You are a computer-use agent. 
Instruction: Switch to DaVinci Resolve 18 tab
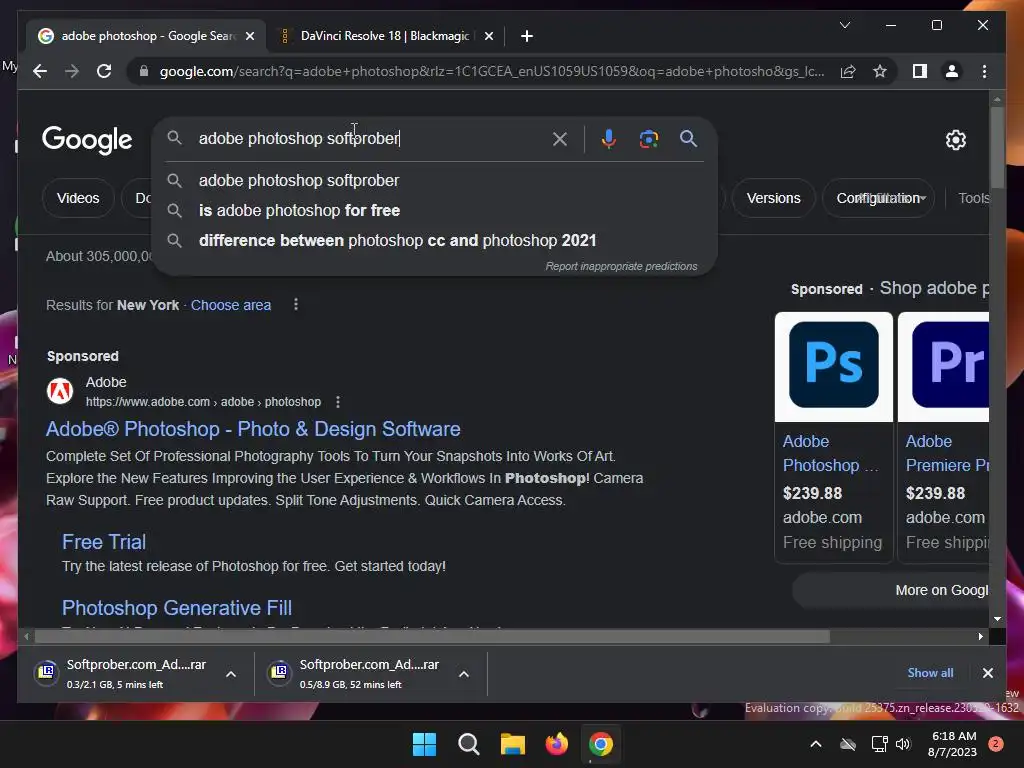(385, 36)
